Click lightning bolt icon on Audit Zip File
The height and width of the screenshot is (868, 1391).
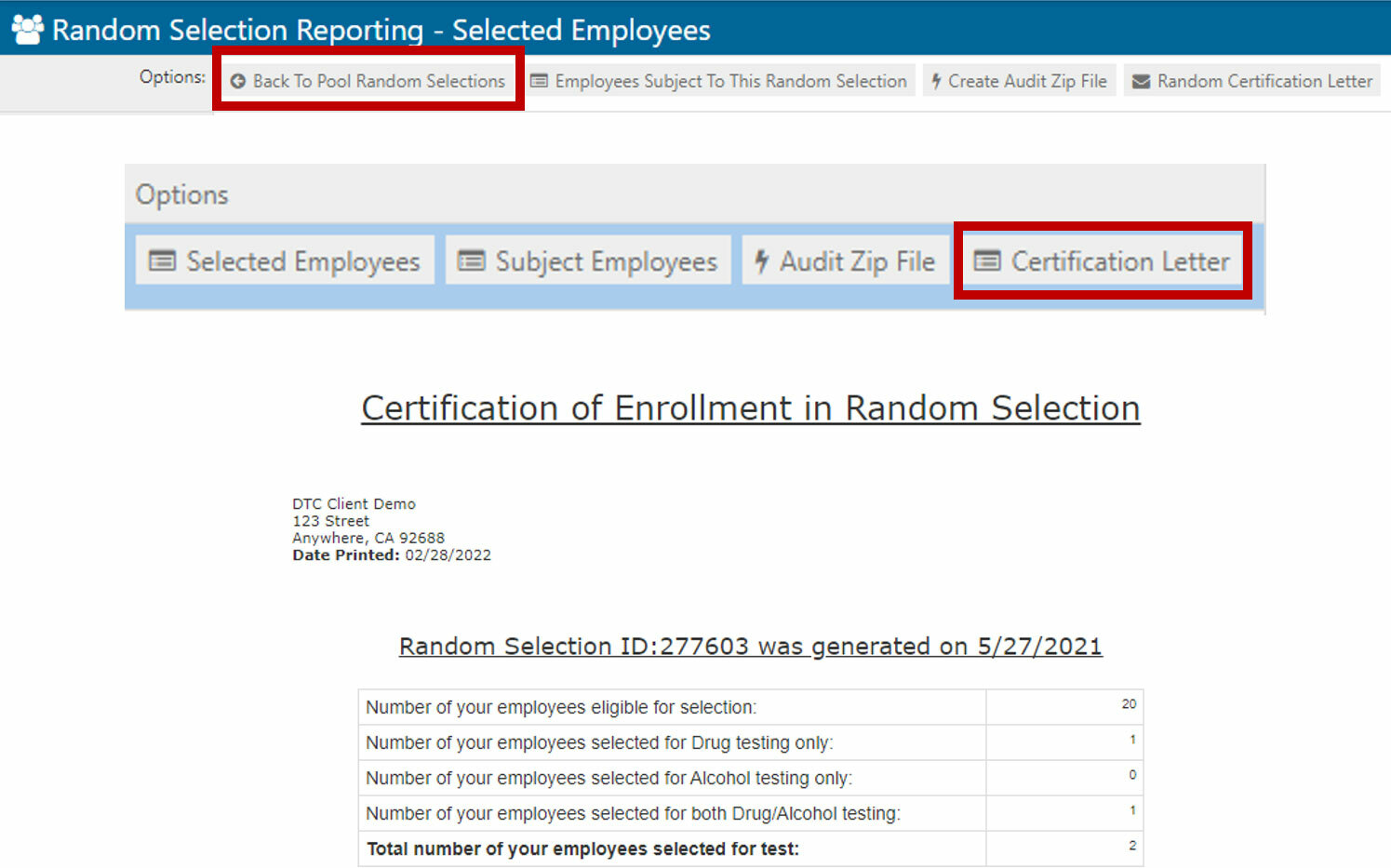[x=761, y=261]
